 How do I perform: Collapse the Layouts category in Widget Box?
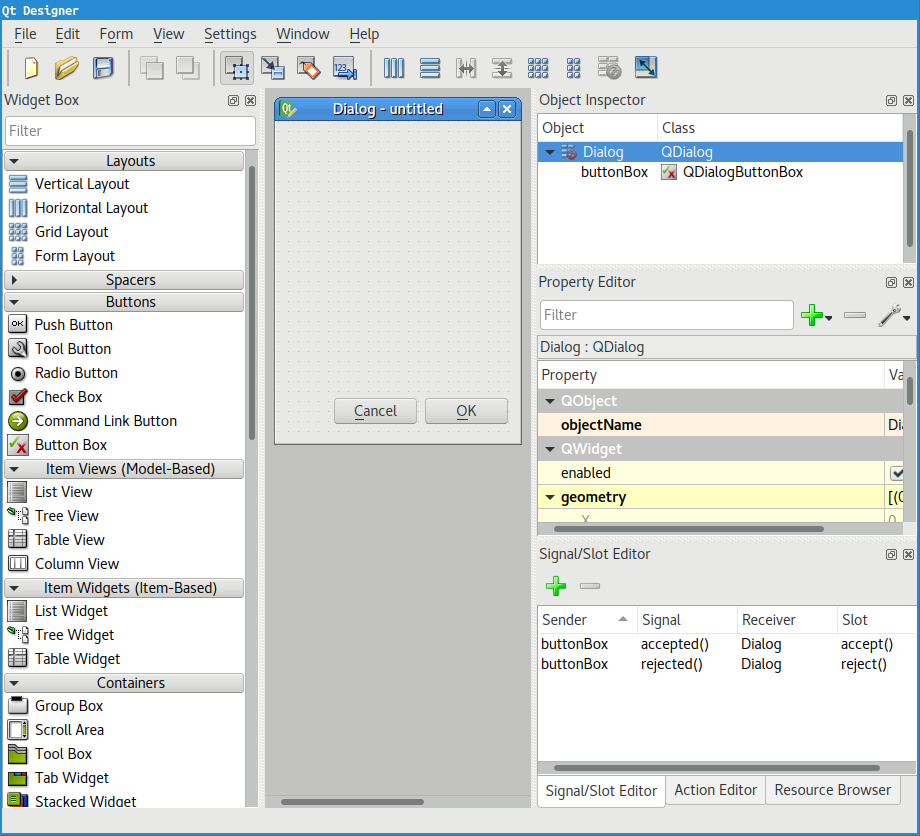[13, 160]
